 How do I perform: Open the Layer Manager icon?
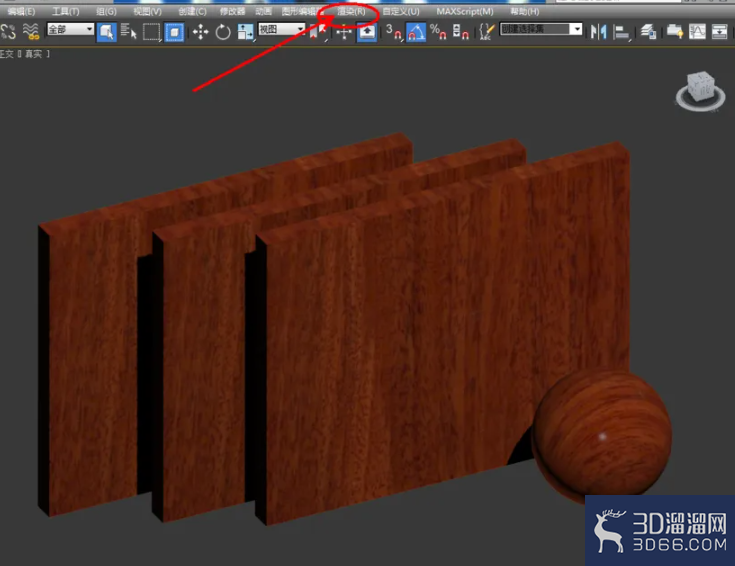coord(648,32)
